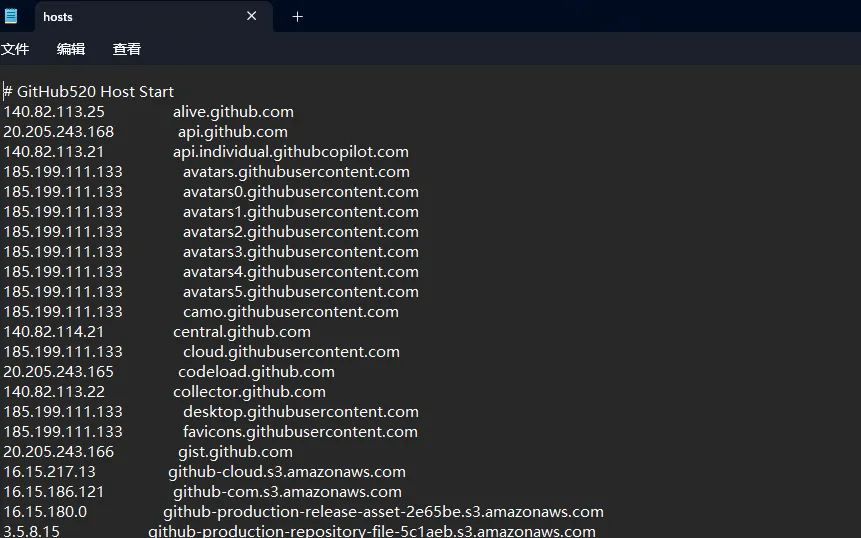This screenshot has width=861, height=538.
Task: Click the camo.githubusercontent.com entry
Action: click(290, 312)
